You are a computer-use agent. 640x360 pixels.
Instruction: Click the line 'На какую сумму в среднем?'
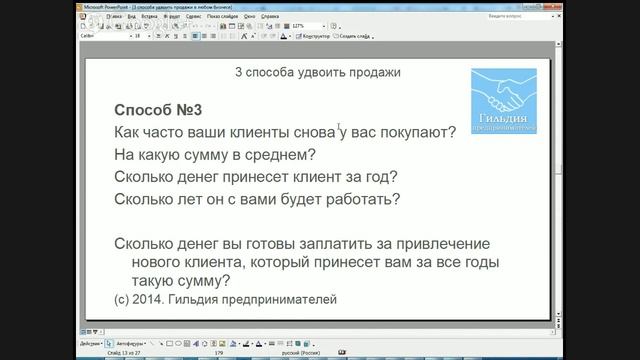point(215,155)
